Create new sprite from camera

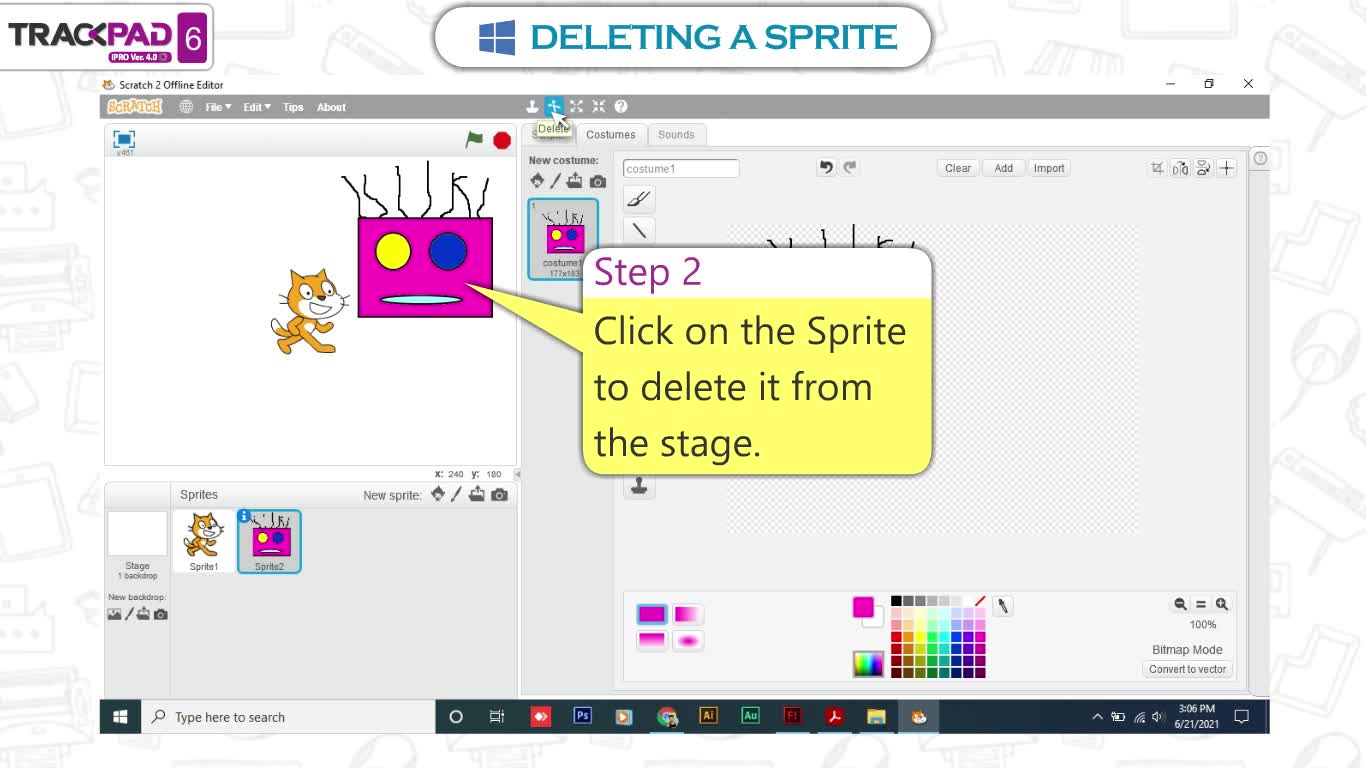(x=499, y=494)
